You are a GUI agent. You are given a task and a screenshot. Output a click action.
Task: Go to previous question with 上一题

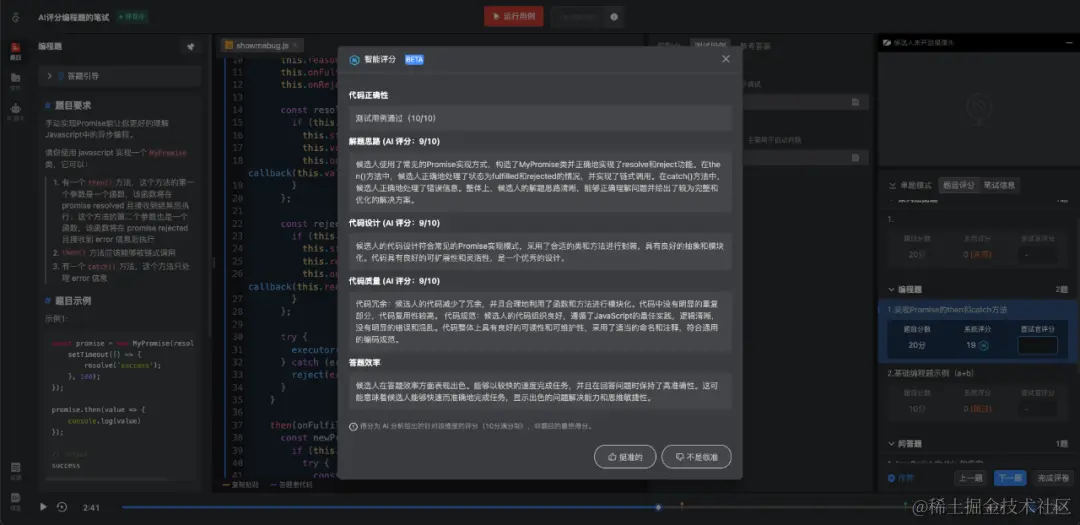[970, 478]
